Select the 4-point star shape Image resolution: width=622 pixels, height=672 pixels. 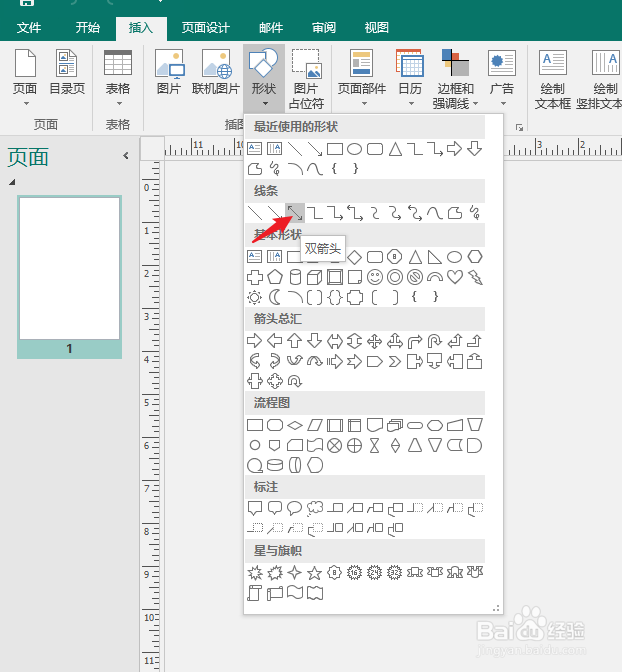point(295,573)
